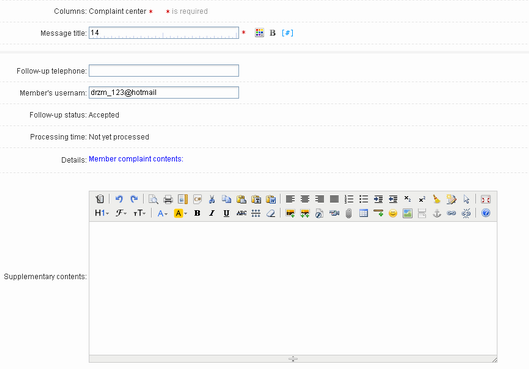This screenshot has height=369, width=529.
Task: Open the title color picker grid icon
Action: [259, 33]
